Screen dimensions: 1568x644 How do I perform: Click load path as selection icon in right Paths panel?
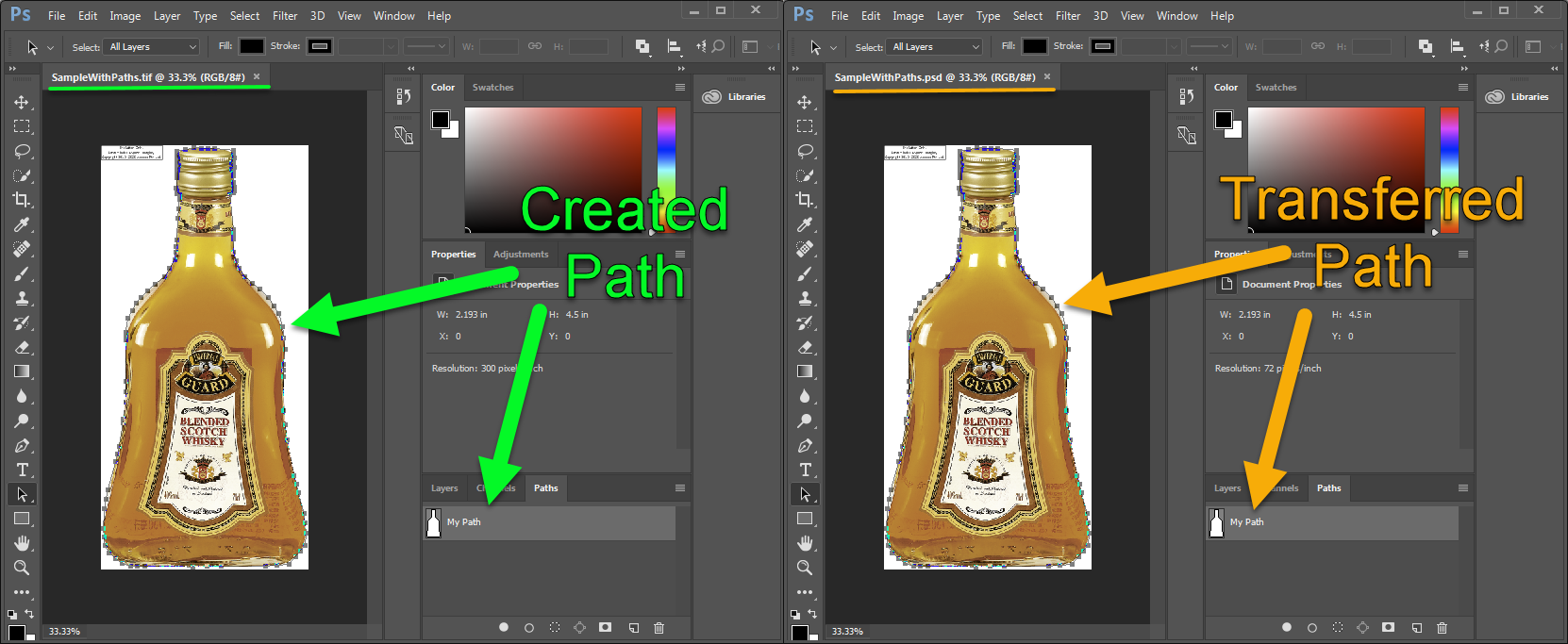1337,628
